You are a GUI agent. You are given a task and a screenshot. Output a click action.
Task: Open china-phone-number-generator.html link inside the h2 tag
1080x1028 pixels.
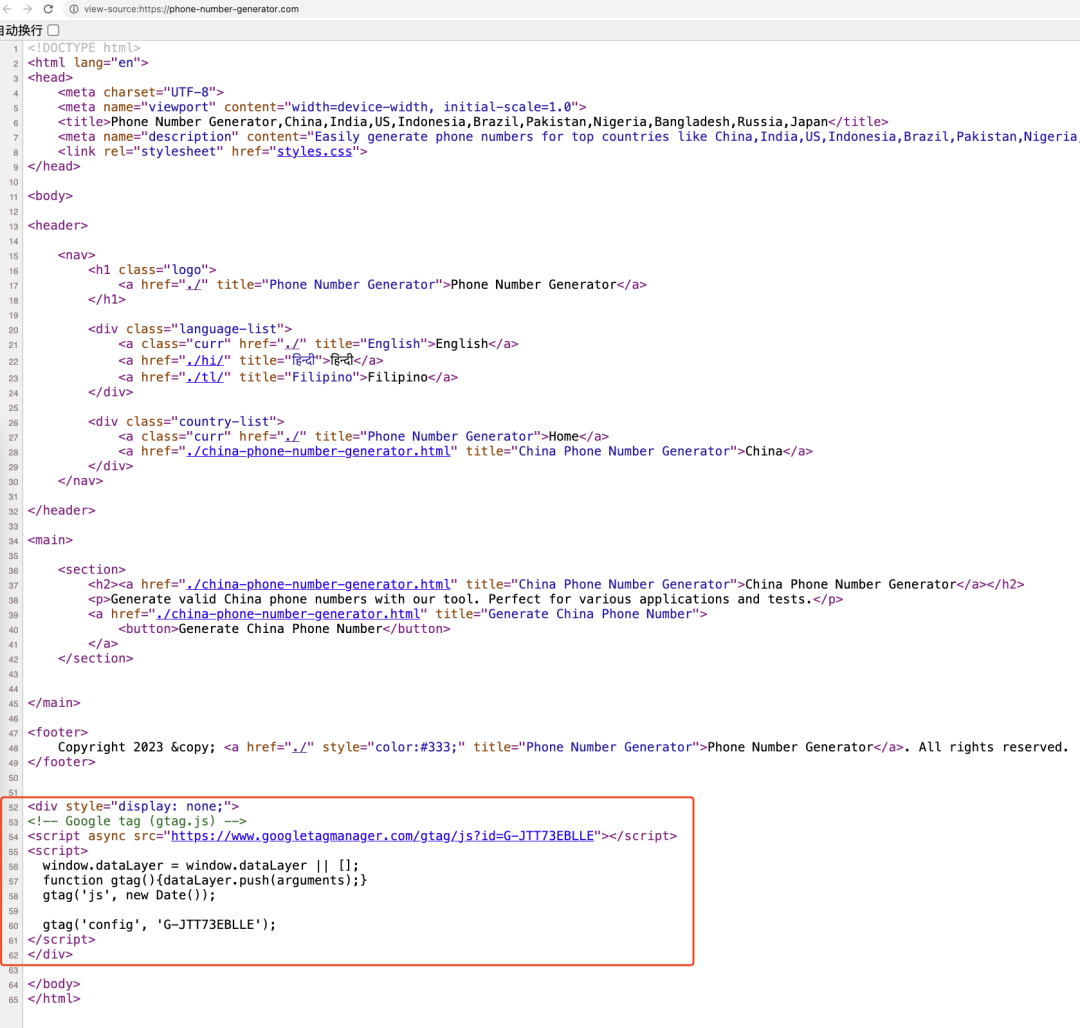(322, 584)
